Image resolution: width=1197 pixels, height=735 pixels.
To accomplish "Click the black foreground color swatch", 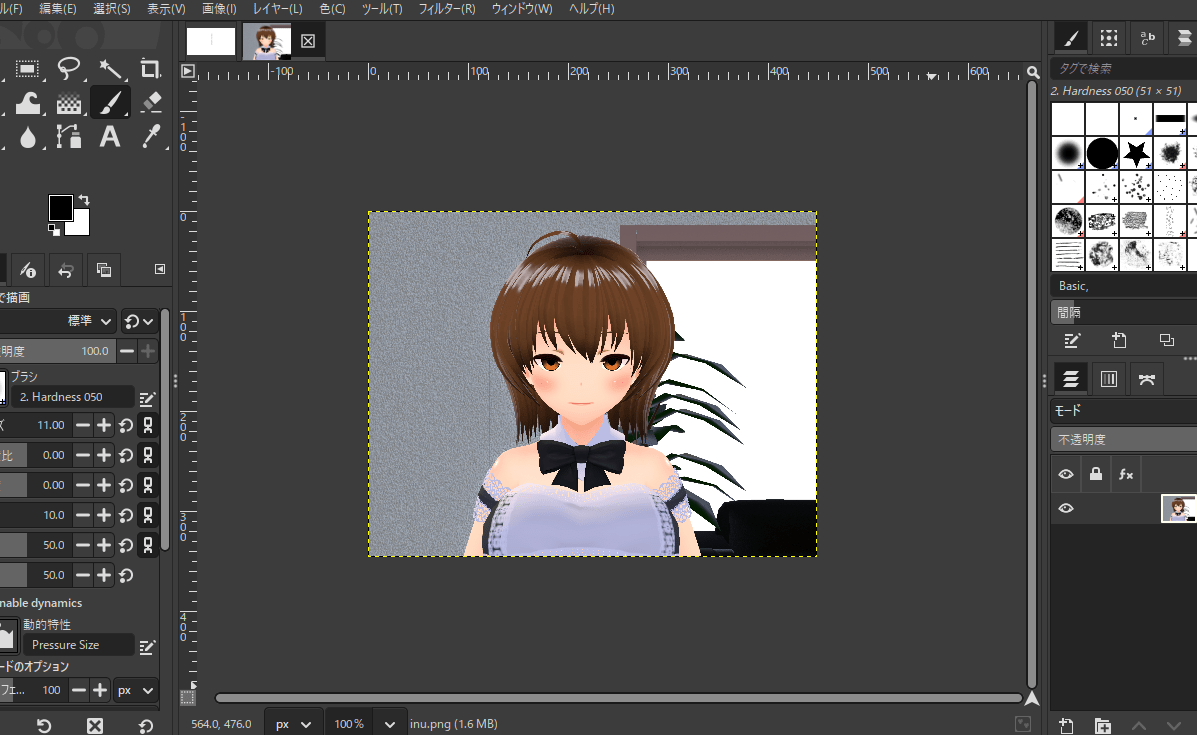I will point(61,208).
